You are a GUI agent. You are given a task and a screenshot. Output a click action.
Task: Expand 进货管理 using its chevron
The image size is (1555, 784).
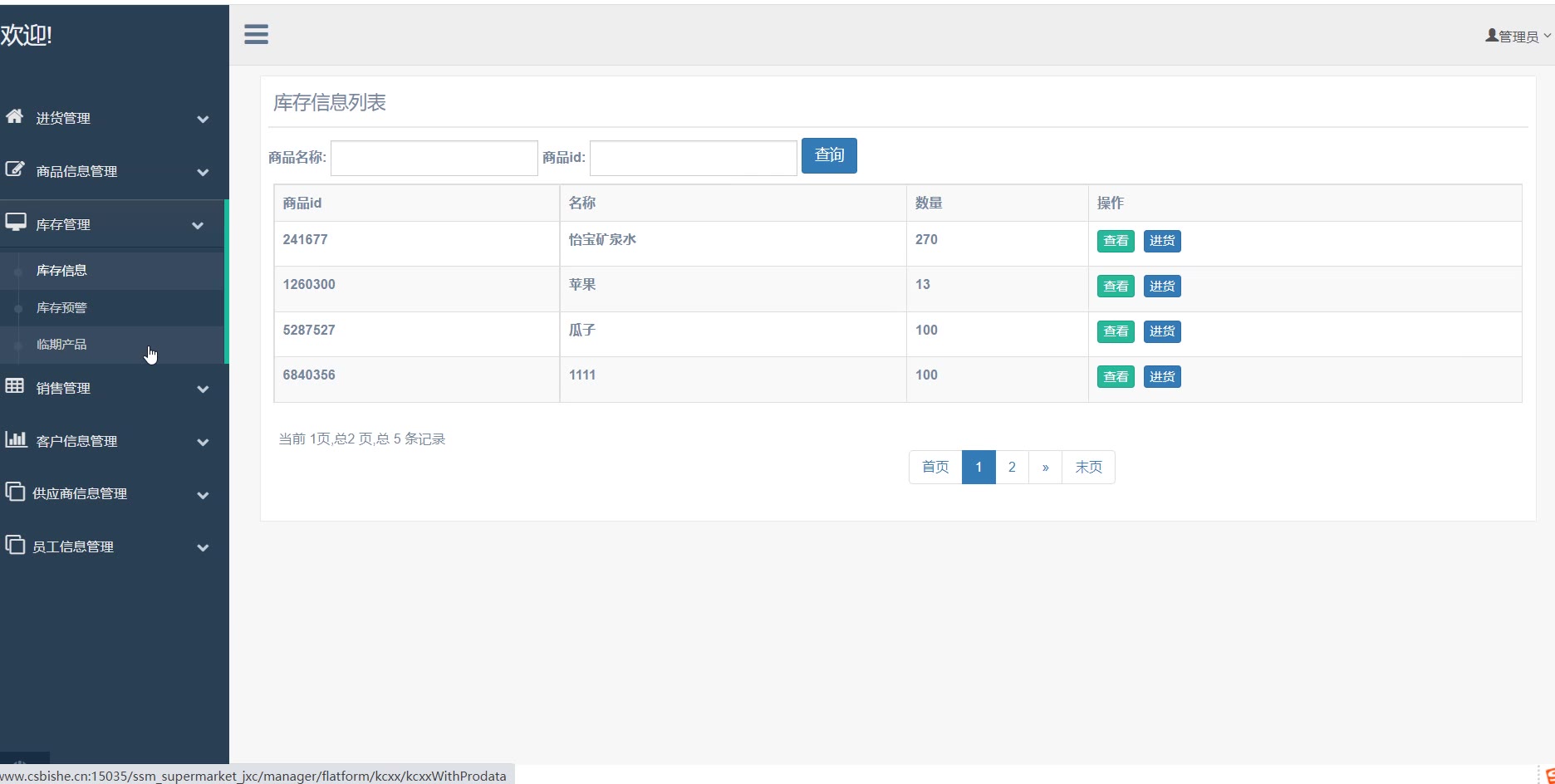click(x=203, y=120)
